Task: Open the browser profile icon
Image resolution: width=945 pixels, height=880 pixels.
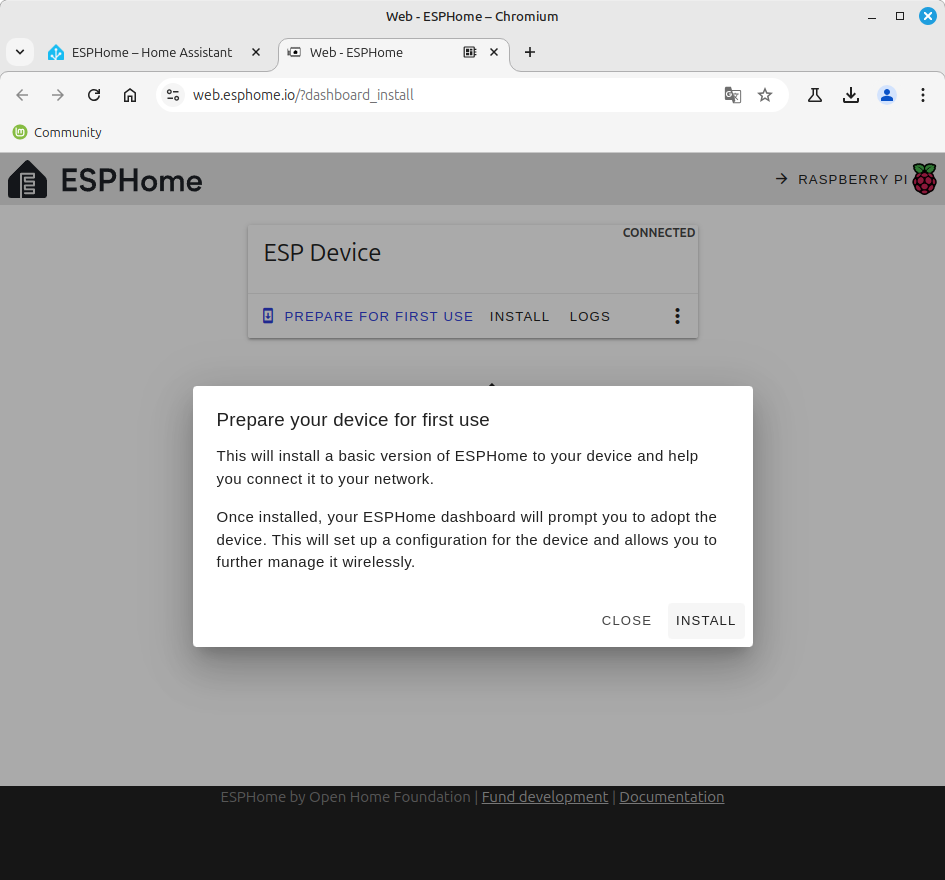Action: (887, 95)
